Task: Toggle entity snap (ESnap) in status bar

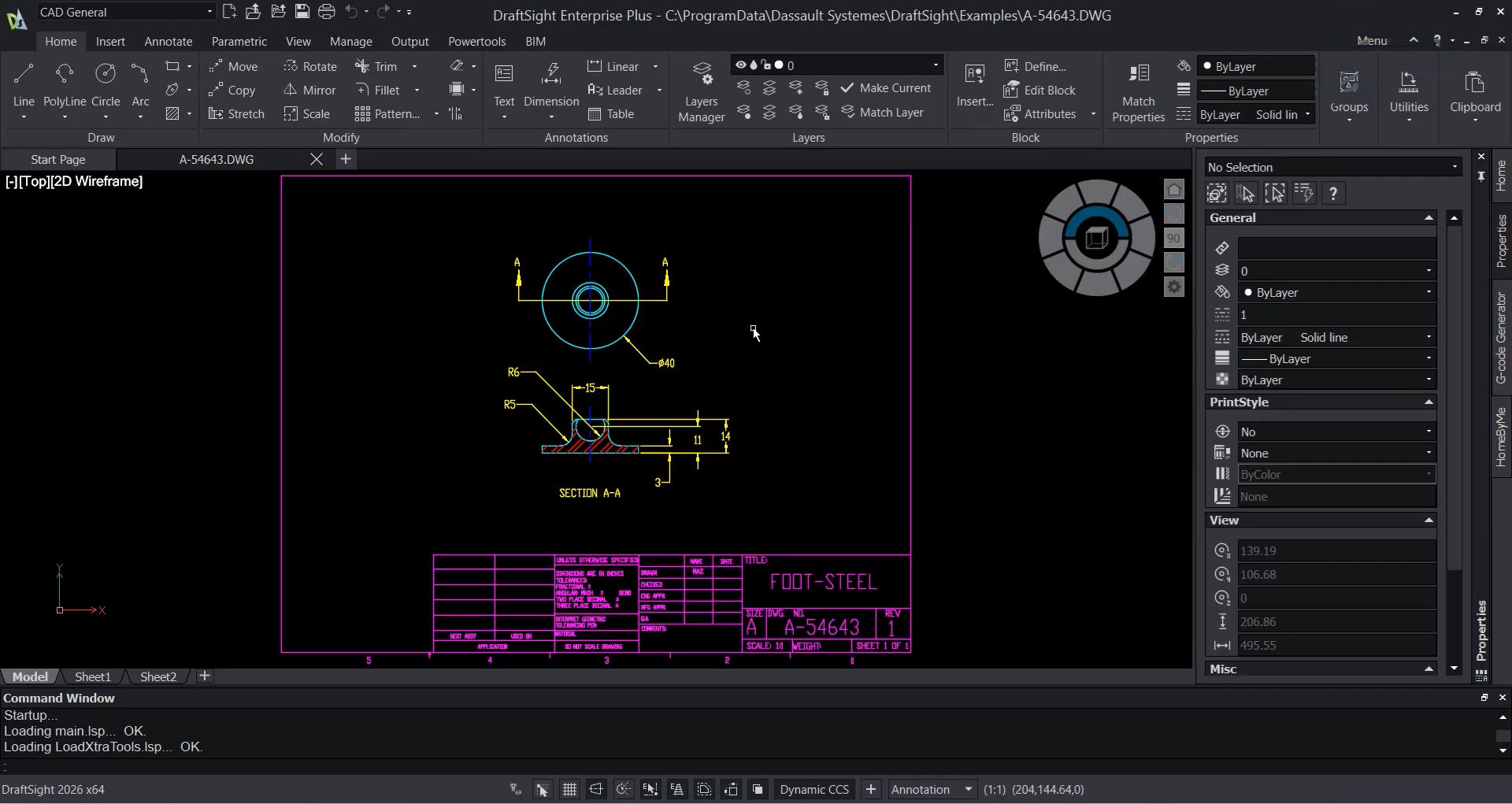Action: (650, 789)
